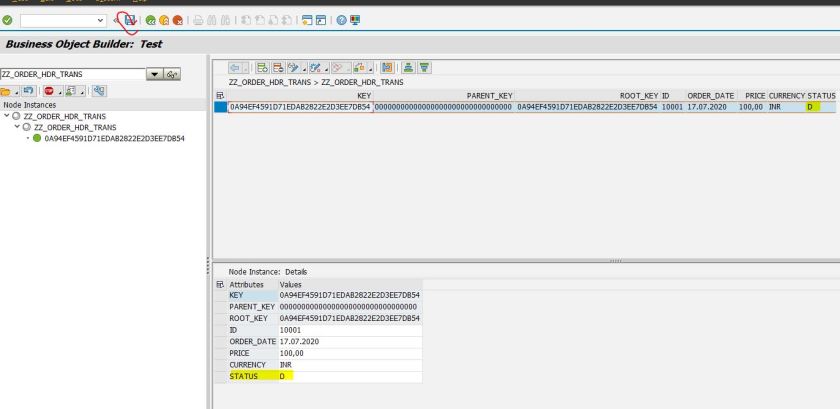Click the red stop icon in left panel toolbar

tap(48, 91)
